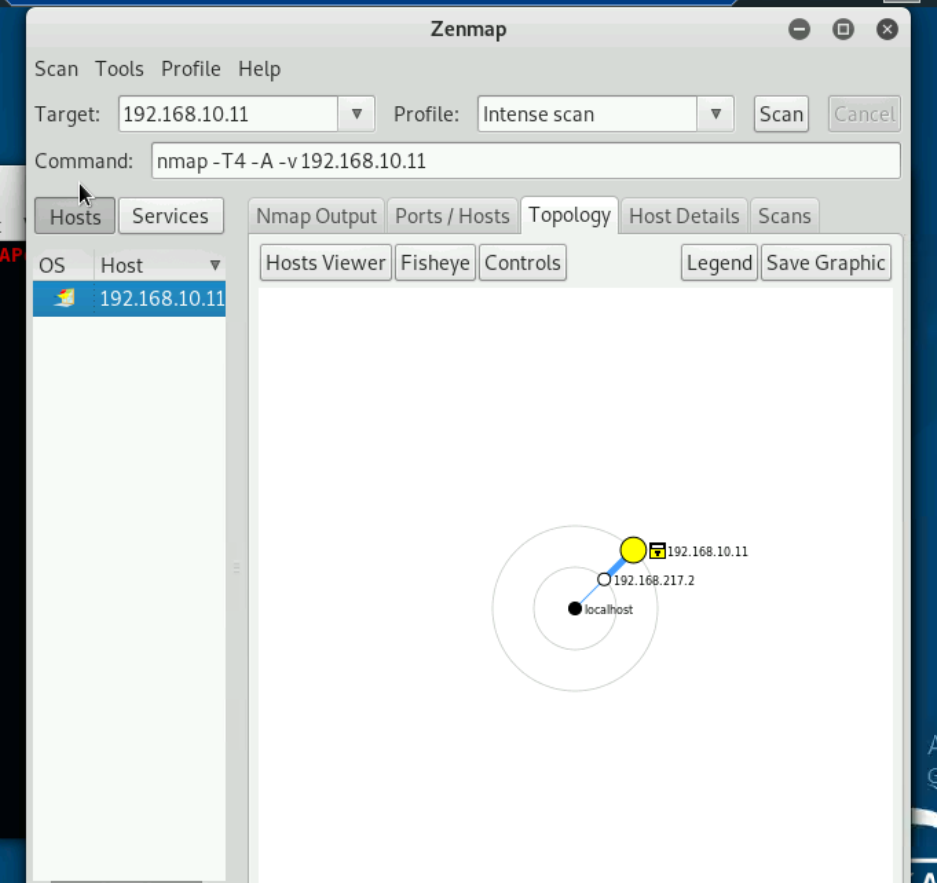Click the Scan button
The height and width of the screenshot is (883, 937).
[781, 114]
